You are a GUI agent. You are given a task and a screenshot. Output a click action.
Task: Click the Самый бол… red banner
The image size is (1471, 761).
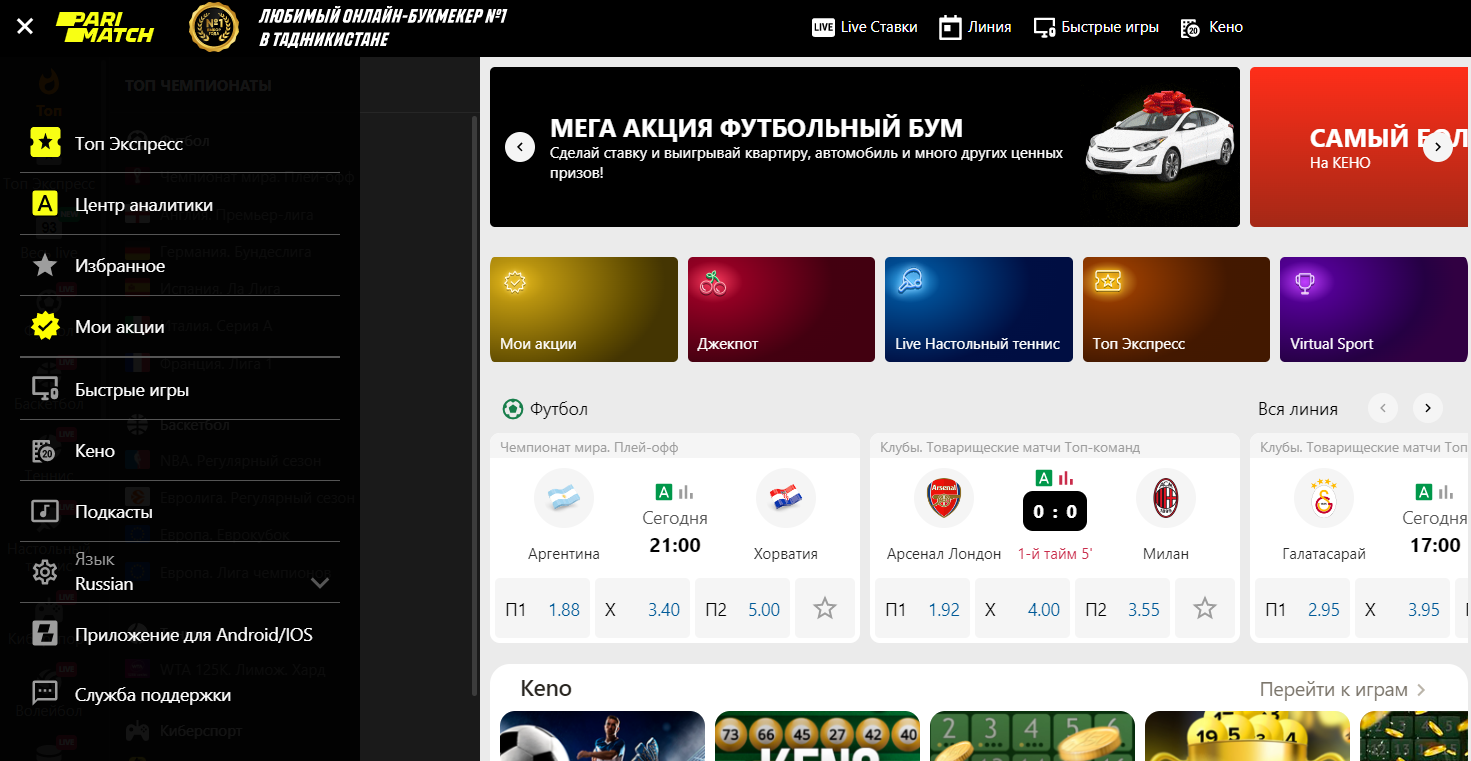1360,147
